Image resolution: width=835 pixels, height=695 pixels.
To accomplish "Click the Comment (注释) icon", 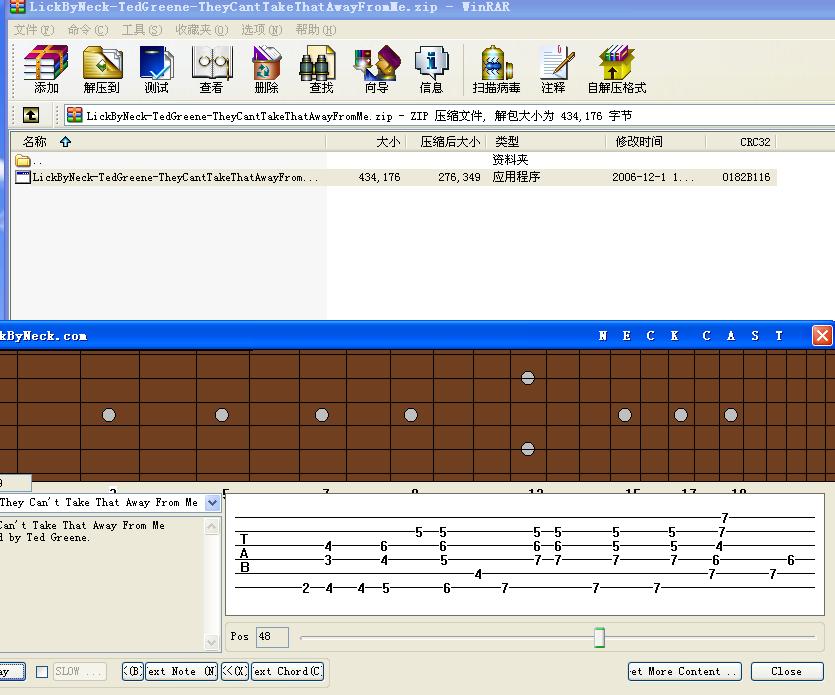I will [554, 70].
